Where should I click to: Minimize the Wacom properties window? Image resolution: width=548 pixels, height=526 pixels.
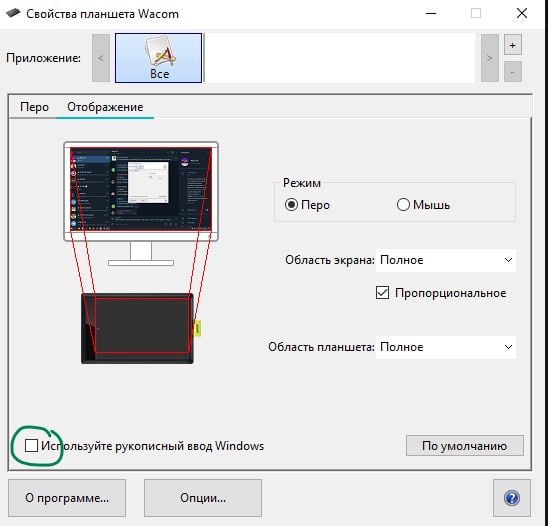pyautogui.click(x=431, y=13)
